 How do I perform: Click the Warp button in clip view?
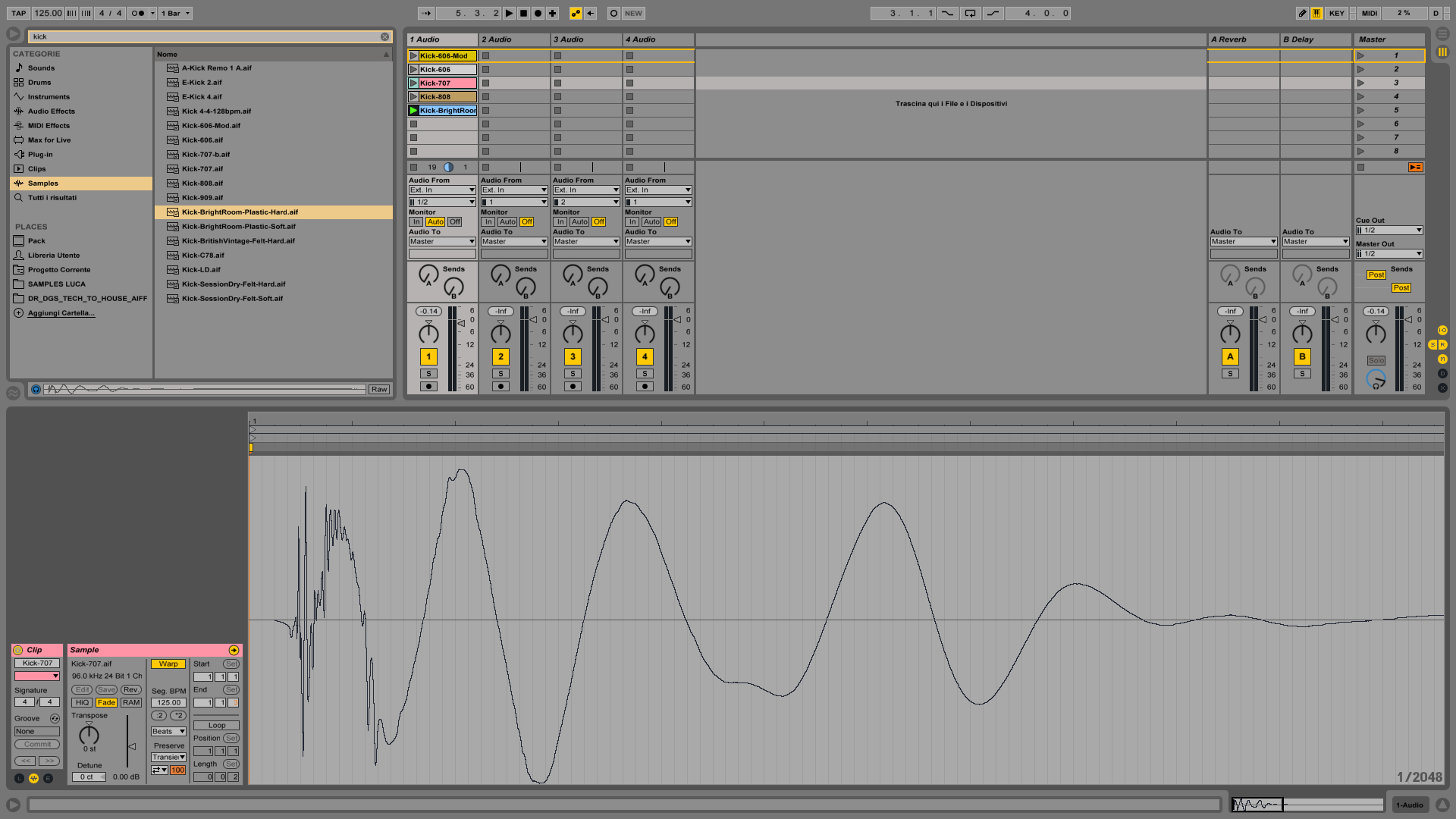pos(166,664)
